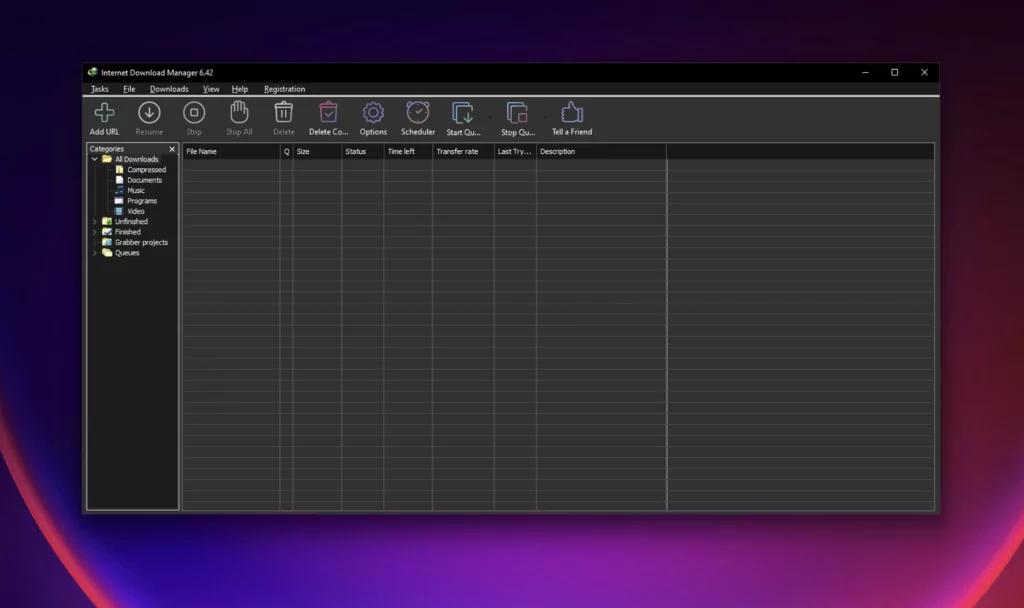Click the Stop Queue icon
1024x608 pixels.
(x=517, y=117)
